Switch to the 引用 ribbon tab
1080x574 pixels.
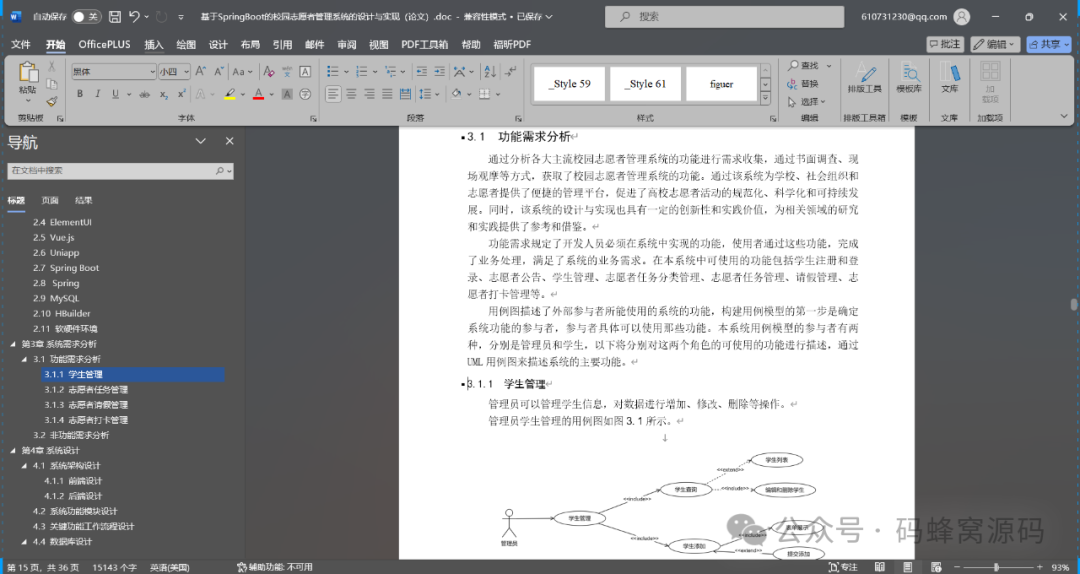282,44
